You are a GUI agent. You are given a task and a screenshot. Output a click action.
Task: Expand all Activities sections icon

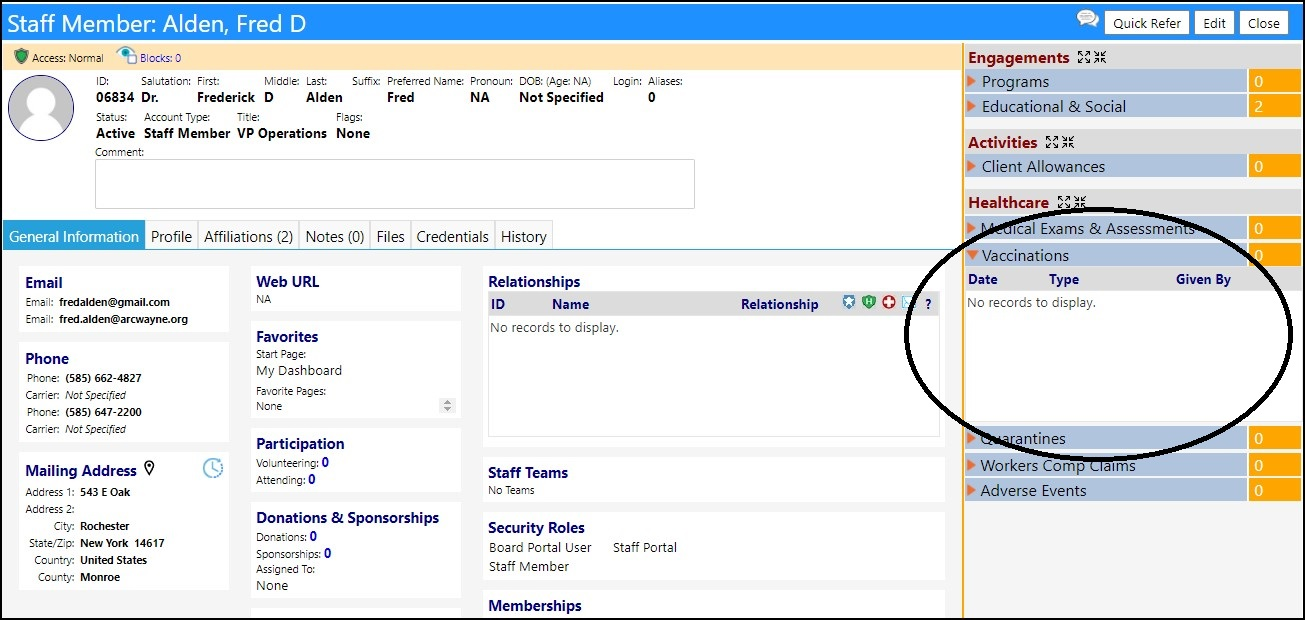click(1052, 142)
